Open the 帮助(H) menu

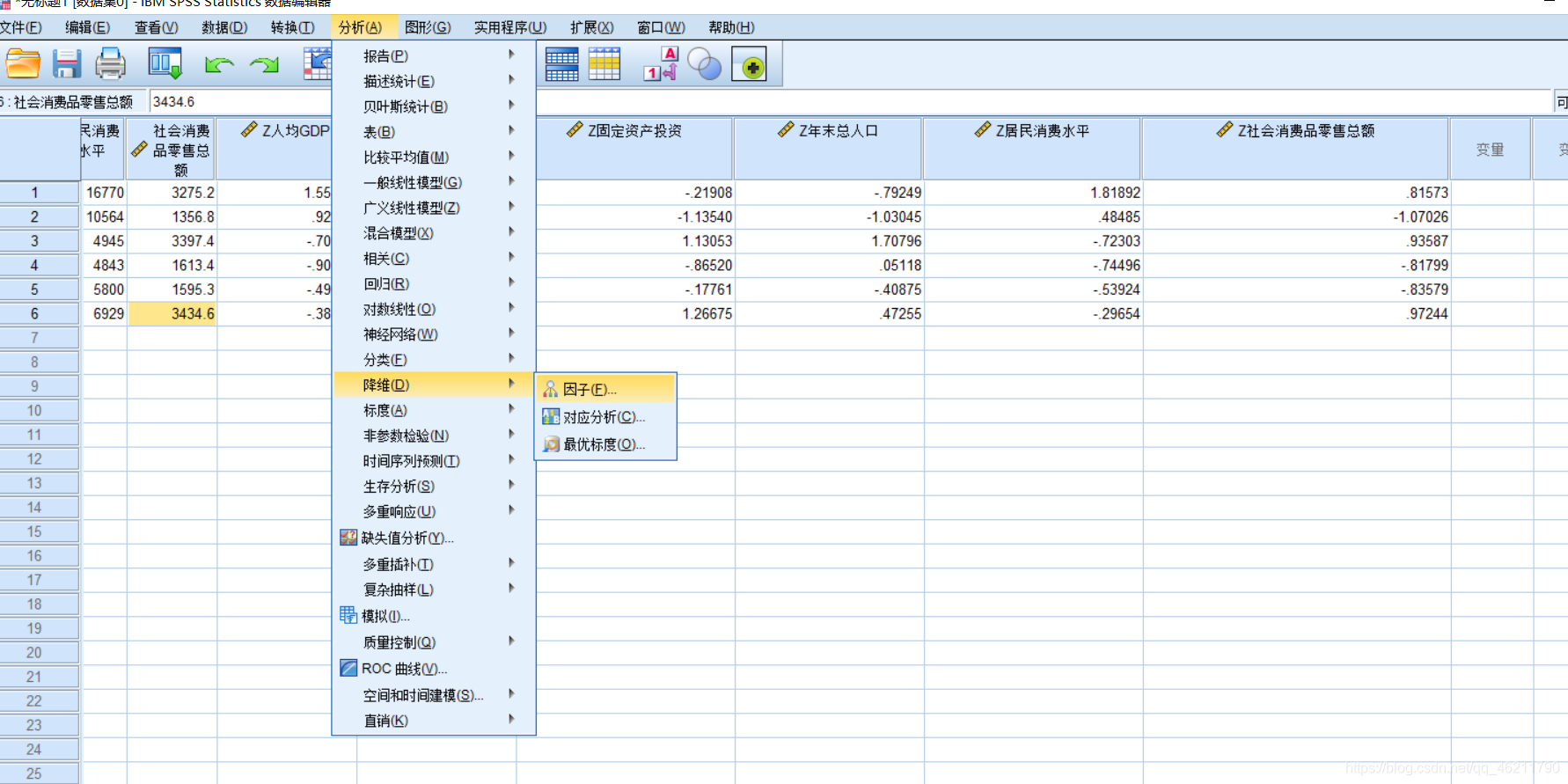click(731, 27)
